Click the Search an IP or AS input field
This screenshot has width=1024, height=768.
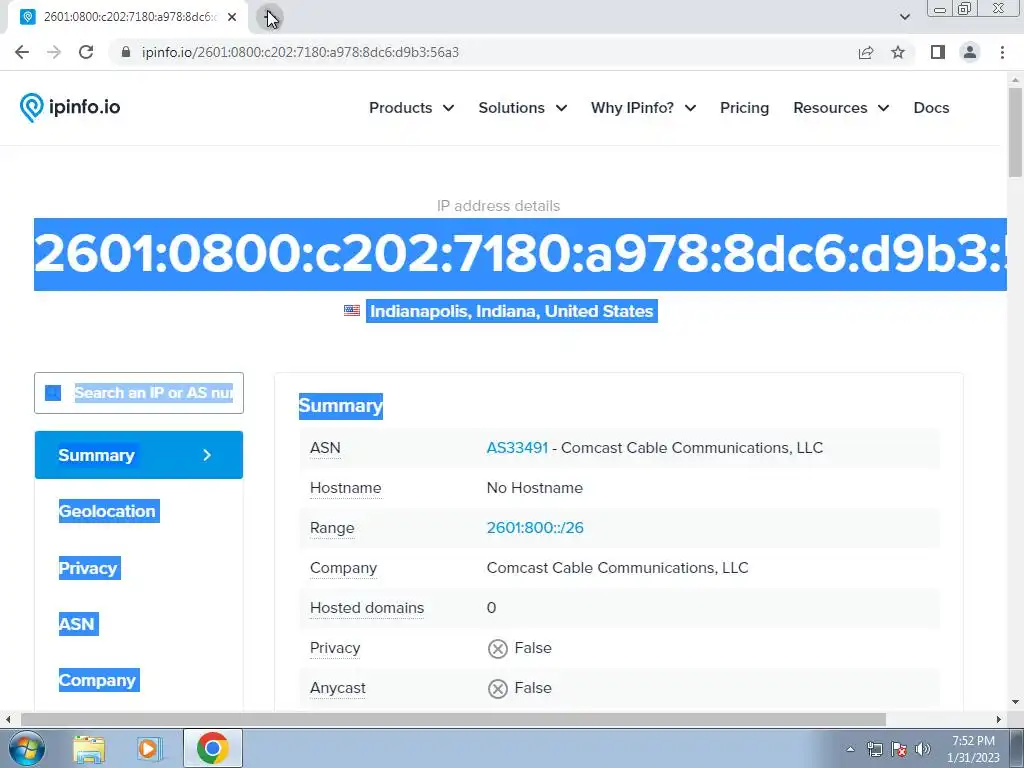(x=138, y=392)
